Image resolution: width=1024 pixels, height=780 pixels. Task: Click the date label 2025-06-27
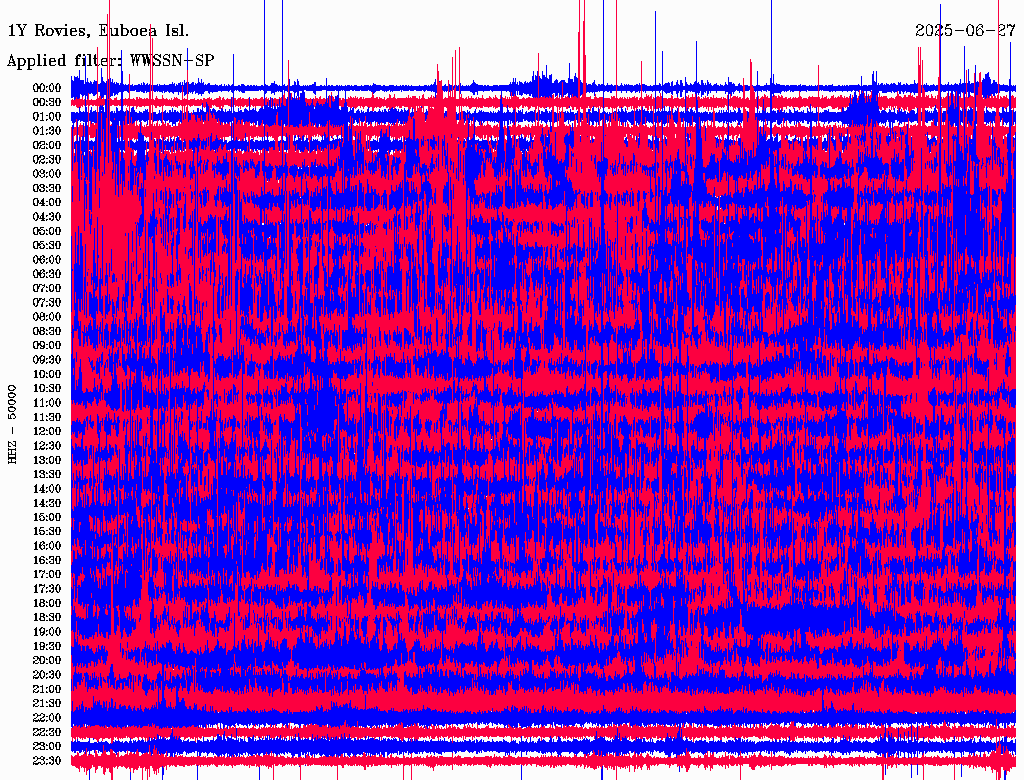[x=965, y=30]
